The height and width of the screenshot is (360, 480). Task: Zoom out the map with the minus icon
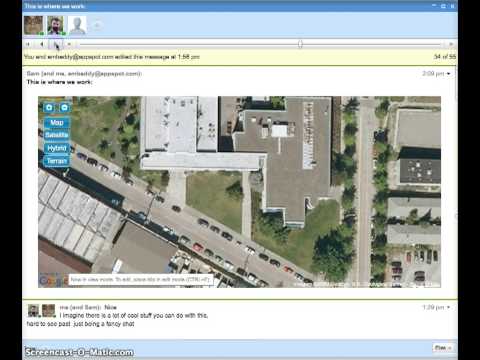64,108
